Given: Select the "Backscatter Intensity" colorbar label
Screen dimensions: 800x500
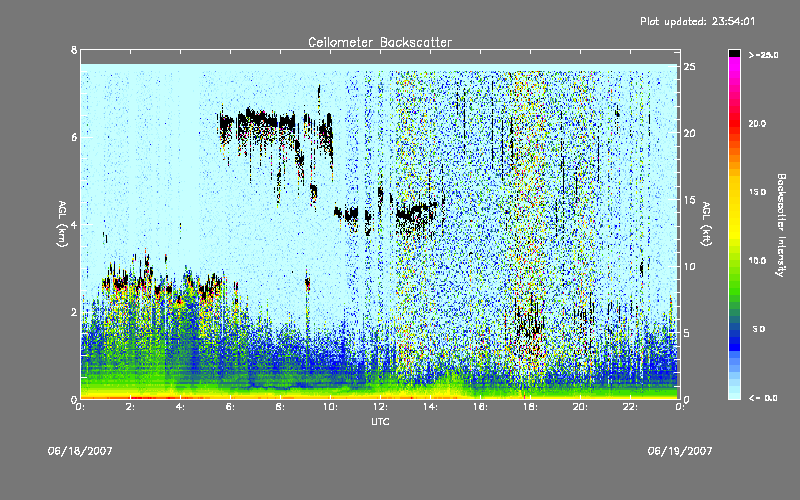Looking at the screenshot, I should (x=781, y=225).
